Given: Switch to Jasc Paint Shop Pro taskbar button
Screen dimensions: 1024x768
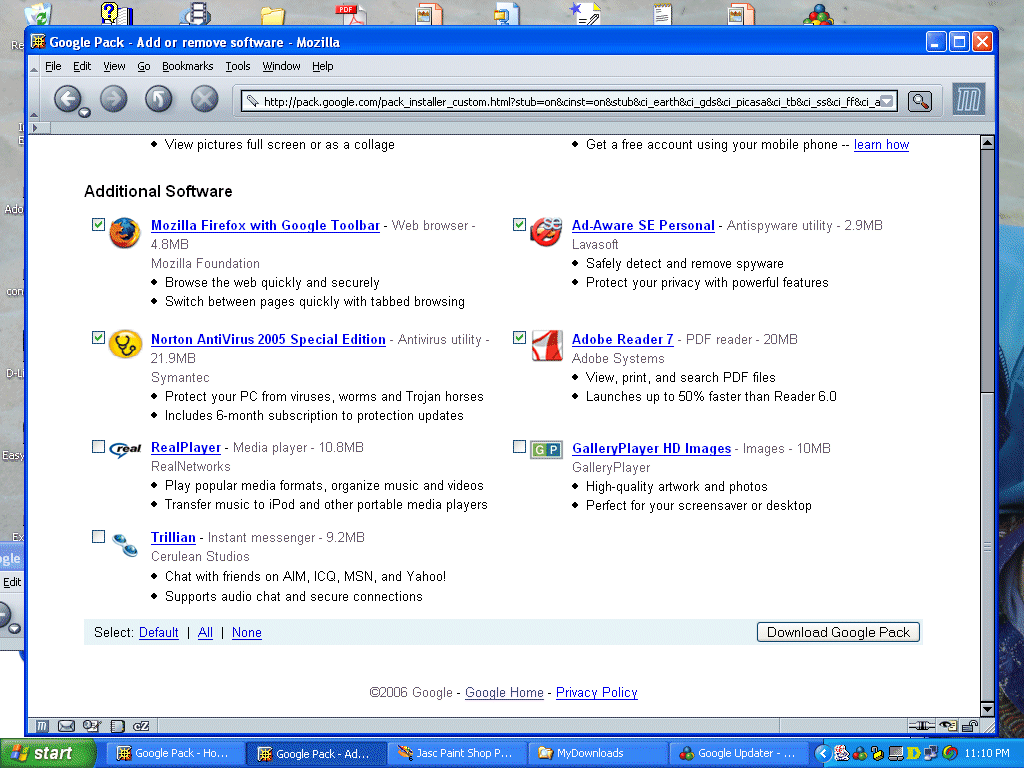Looking at the screenshot, I should 455,753.
